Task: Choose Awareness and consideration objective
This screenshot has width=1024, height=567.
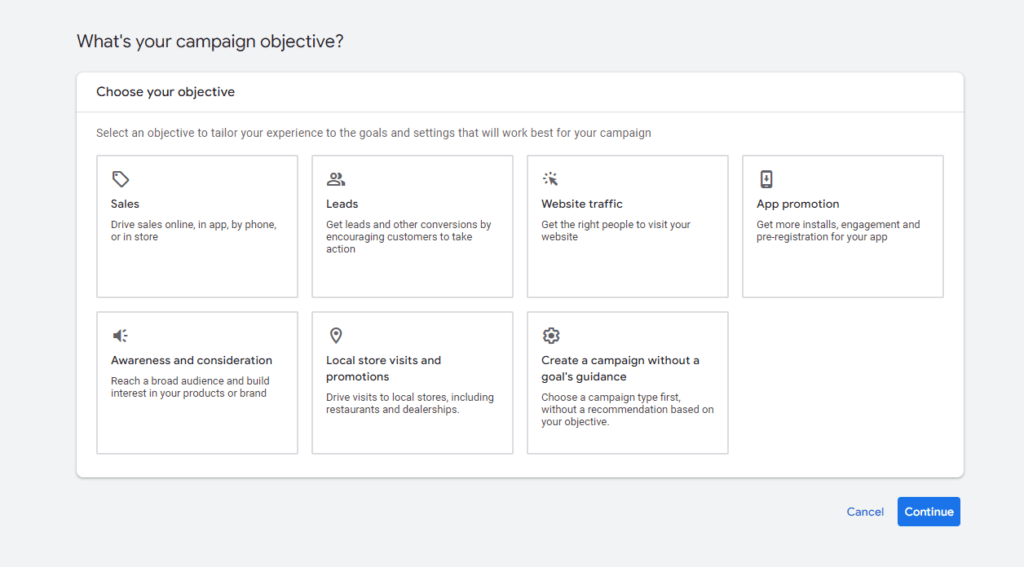Action: pyautogui.click(x=197, y=383)
